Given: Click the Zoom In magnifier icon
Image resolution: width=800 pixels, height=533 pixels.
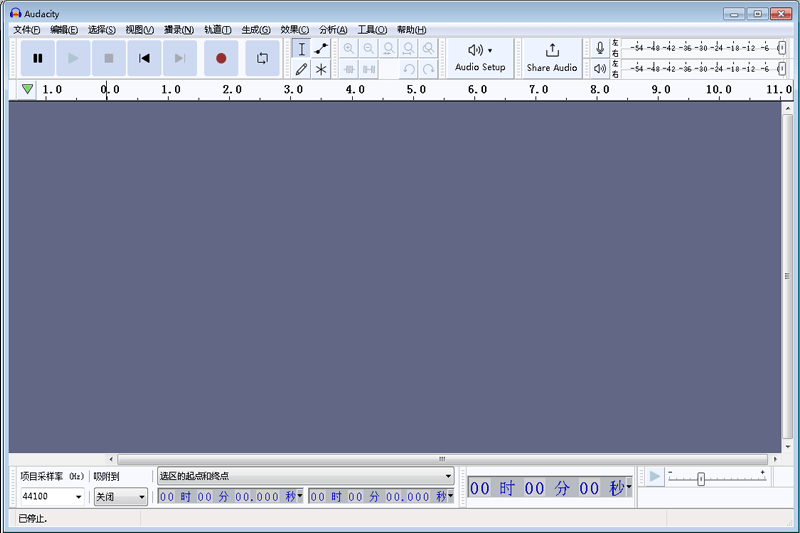Looking at the screenshot, I should click(x=349, y=49).
